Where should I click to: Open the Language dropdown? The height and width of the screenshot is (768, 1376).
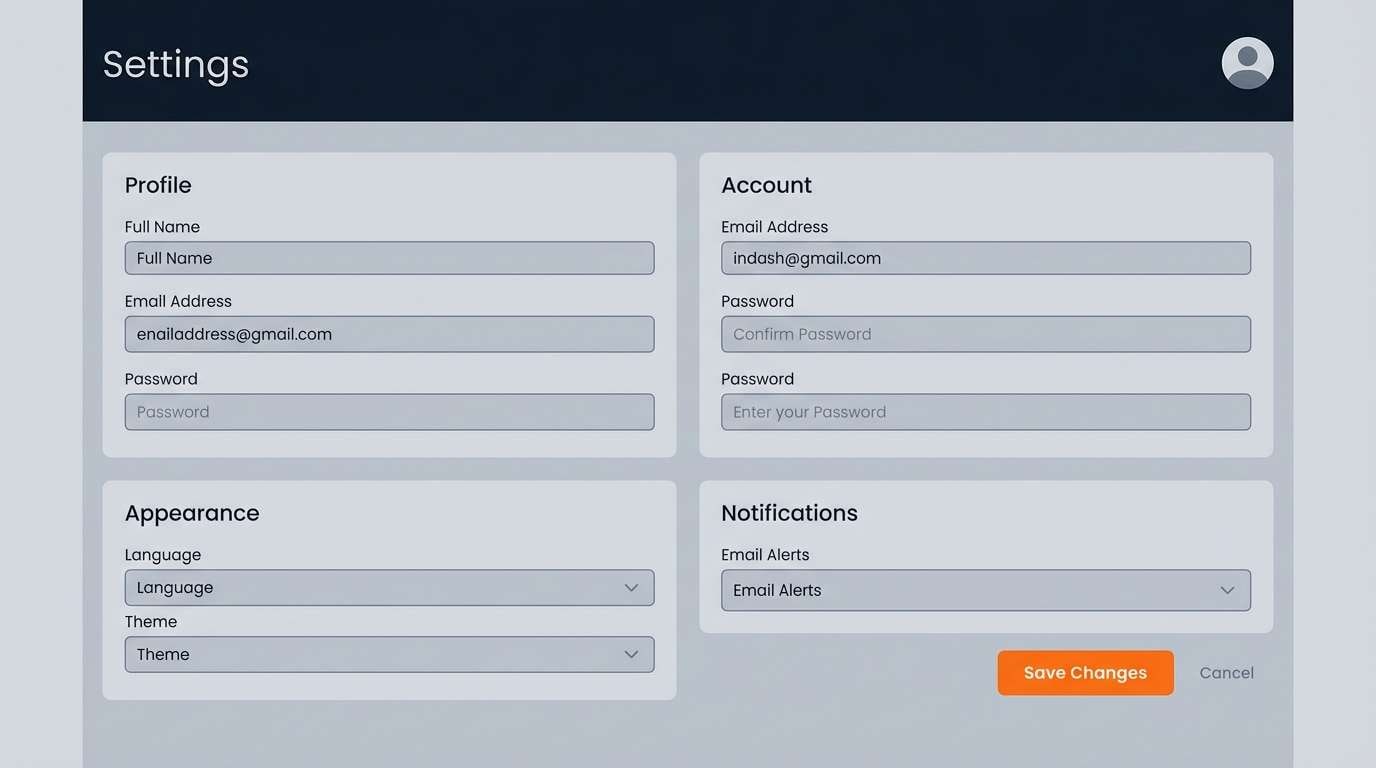[x=389, y=587]
